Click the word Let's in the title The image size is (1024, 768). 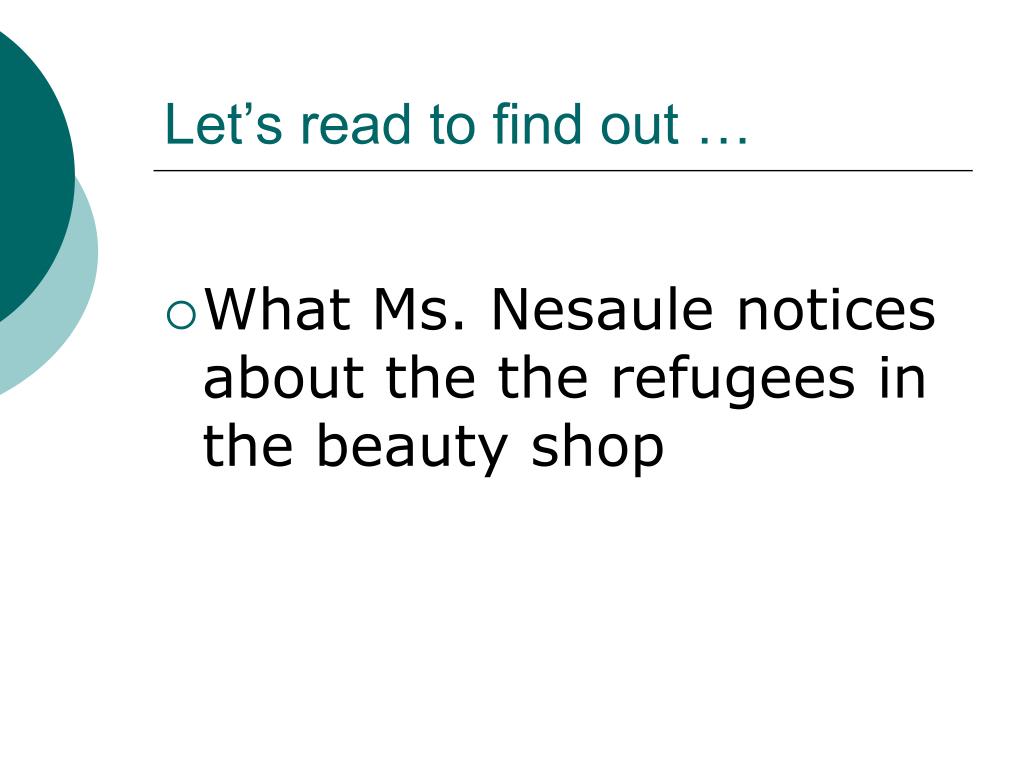[223, 123]
